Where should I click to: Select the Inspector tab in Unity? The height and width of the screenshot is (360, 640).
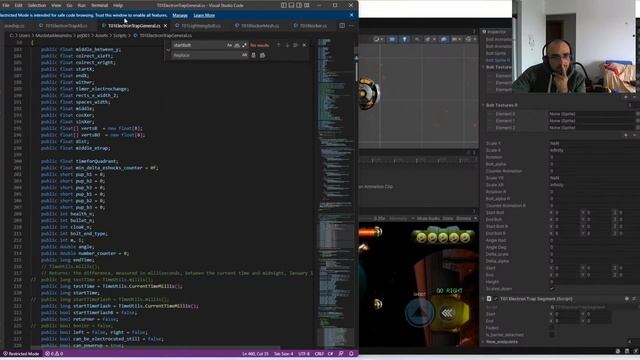(x=494, y=31)
